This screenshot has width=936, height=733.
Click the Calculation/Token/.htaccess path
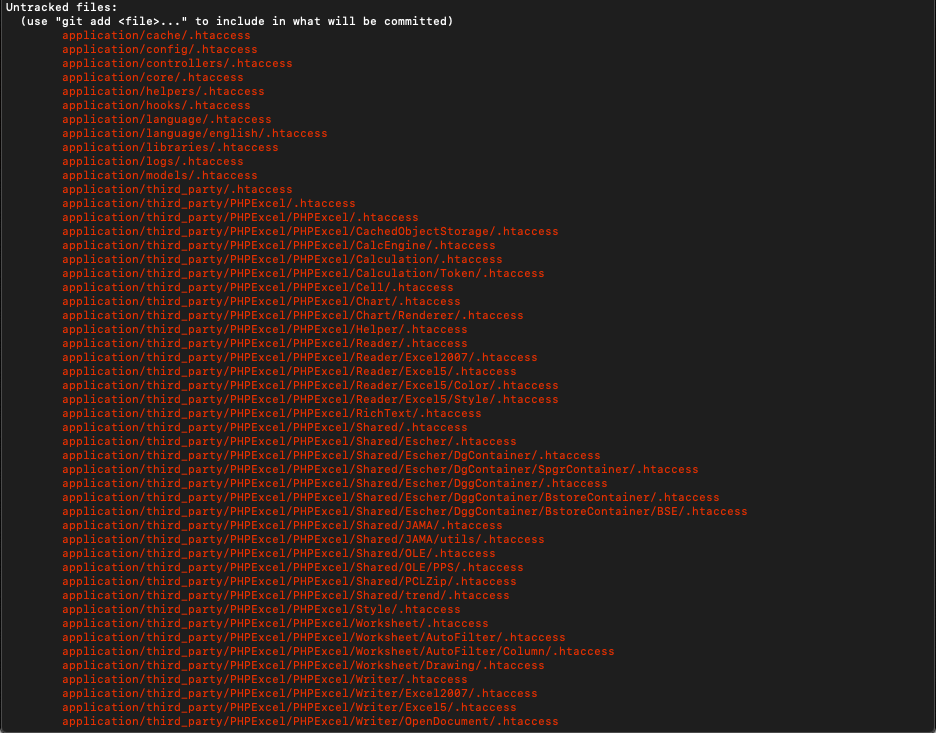click(x=303, y=273)
